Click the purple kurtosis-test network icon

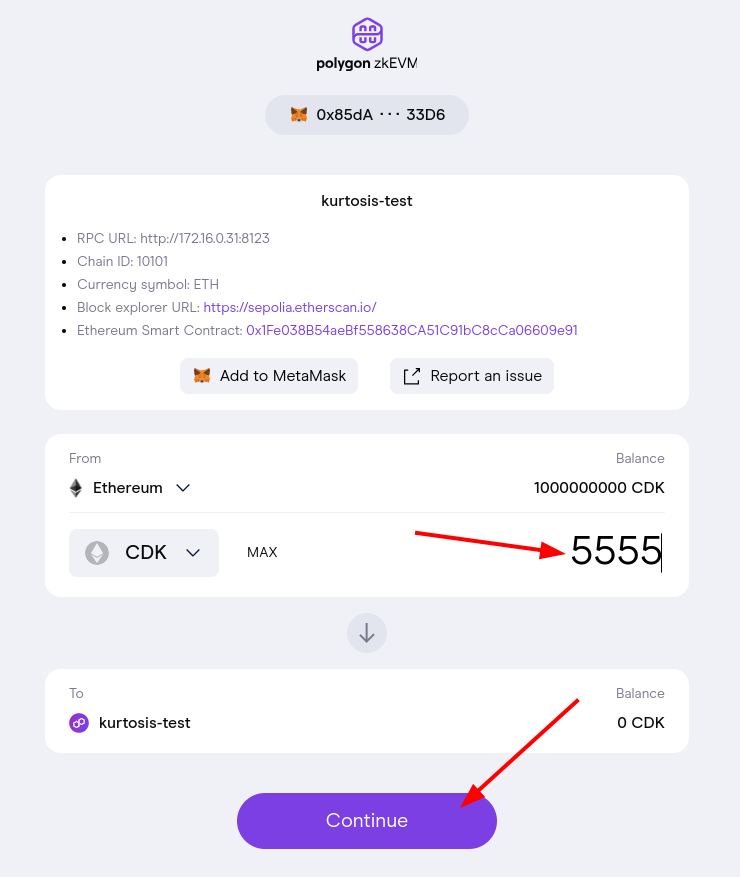coord(79,722)
